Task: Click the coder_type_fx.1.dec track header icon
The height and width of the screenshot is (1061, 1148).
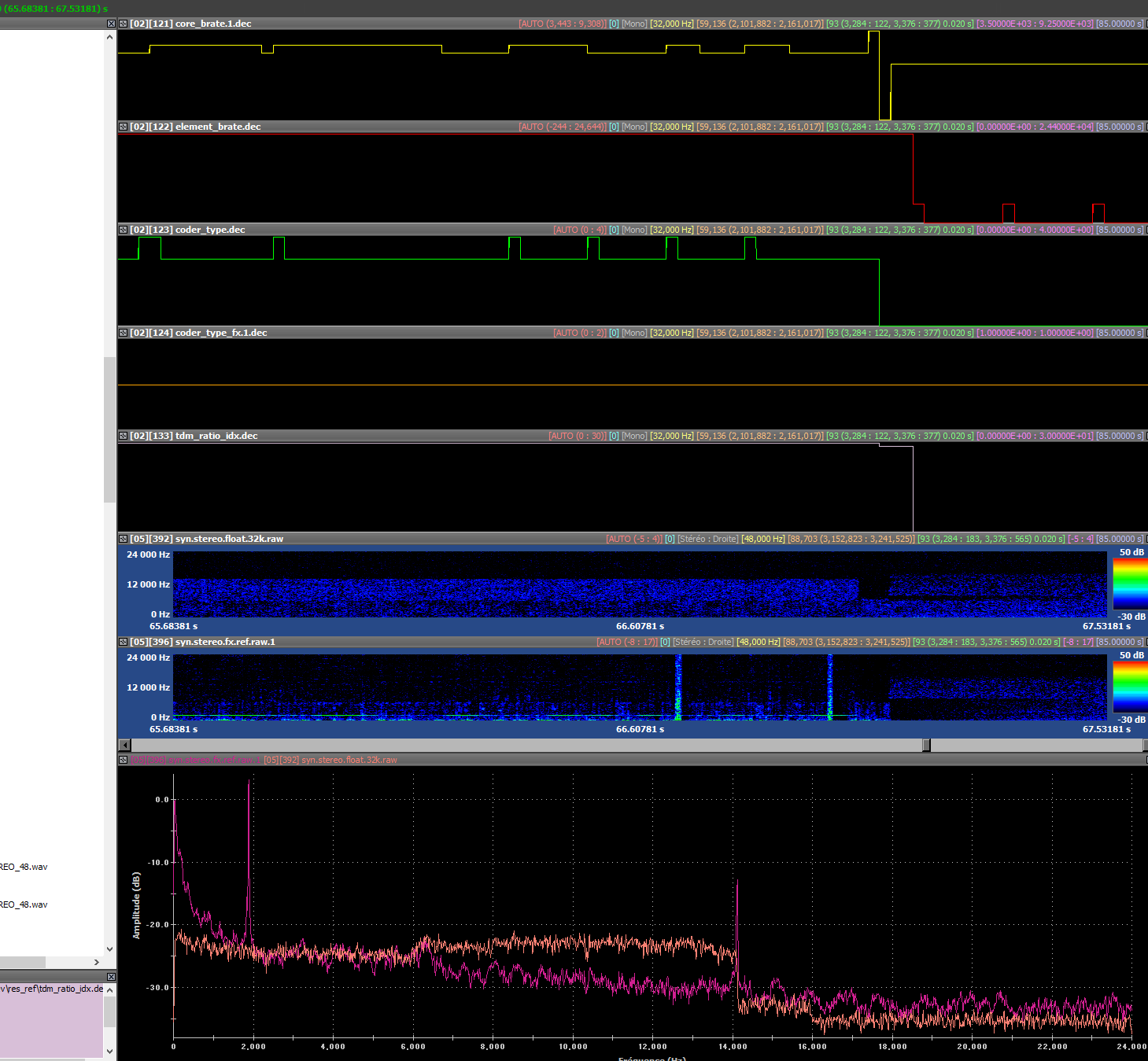Action: [123, 333]
